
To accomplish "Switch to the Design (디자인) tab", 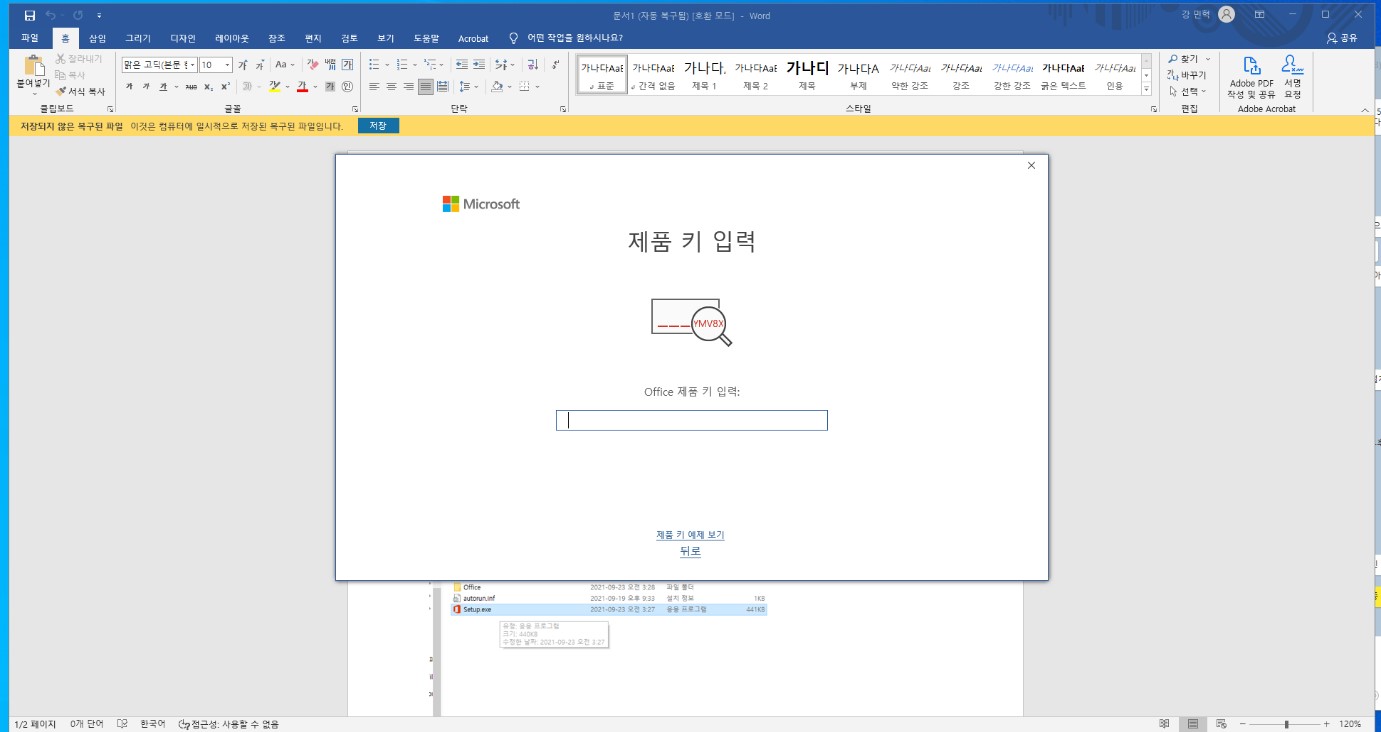I will [183, 38].
